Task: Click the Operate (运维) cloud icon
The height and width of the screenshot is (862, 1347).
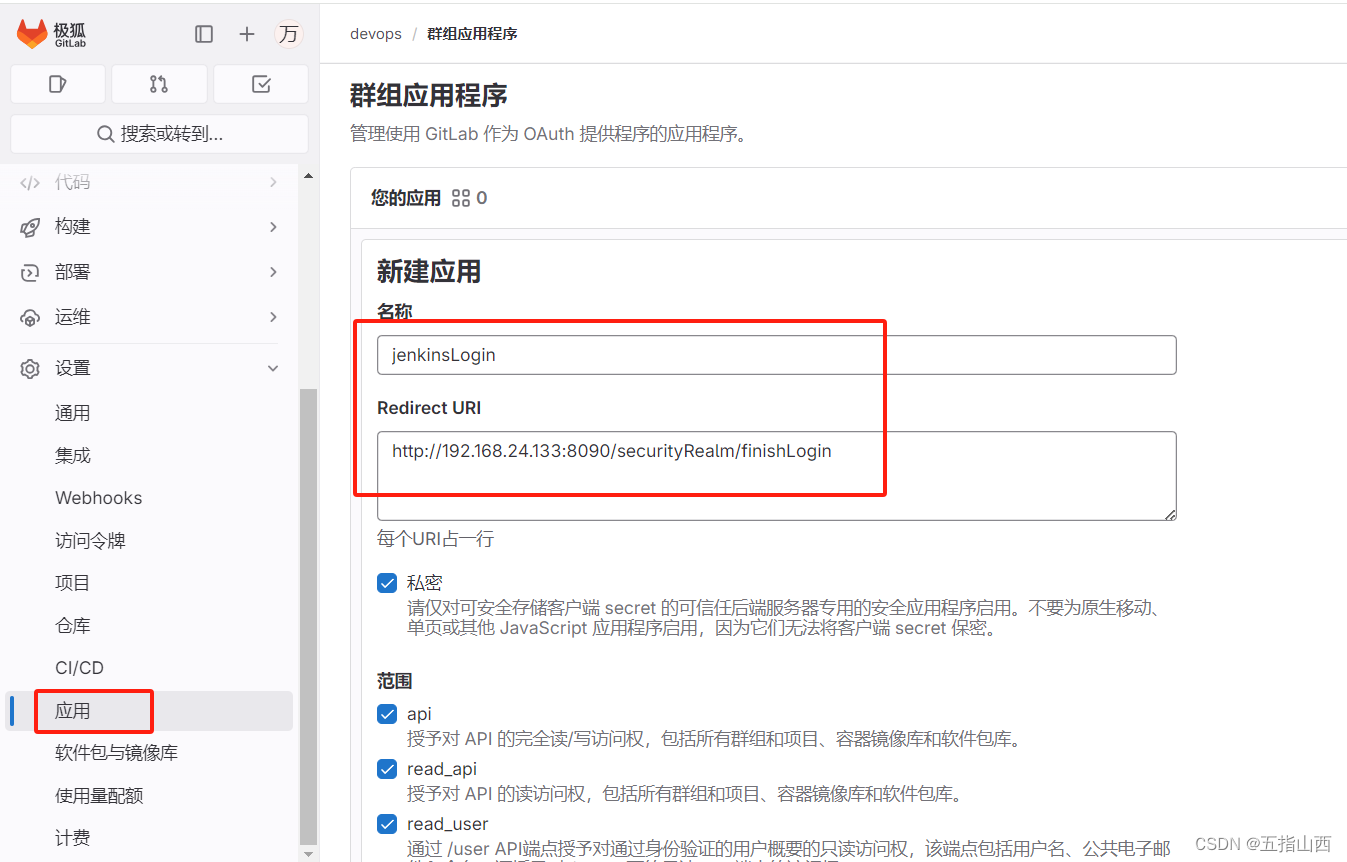Action: pos(30,317)
